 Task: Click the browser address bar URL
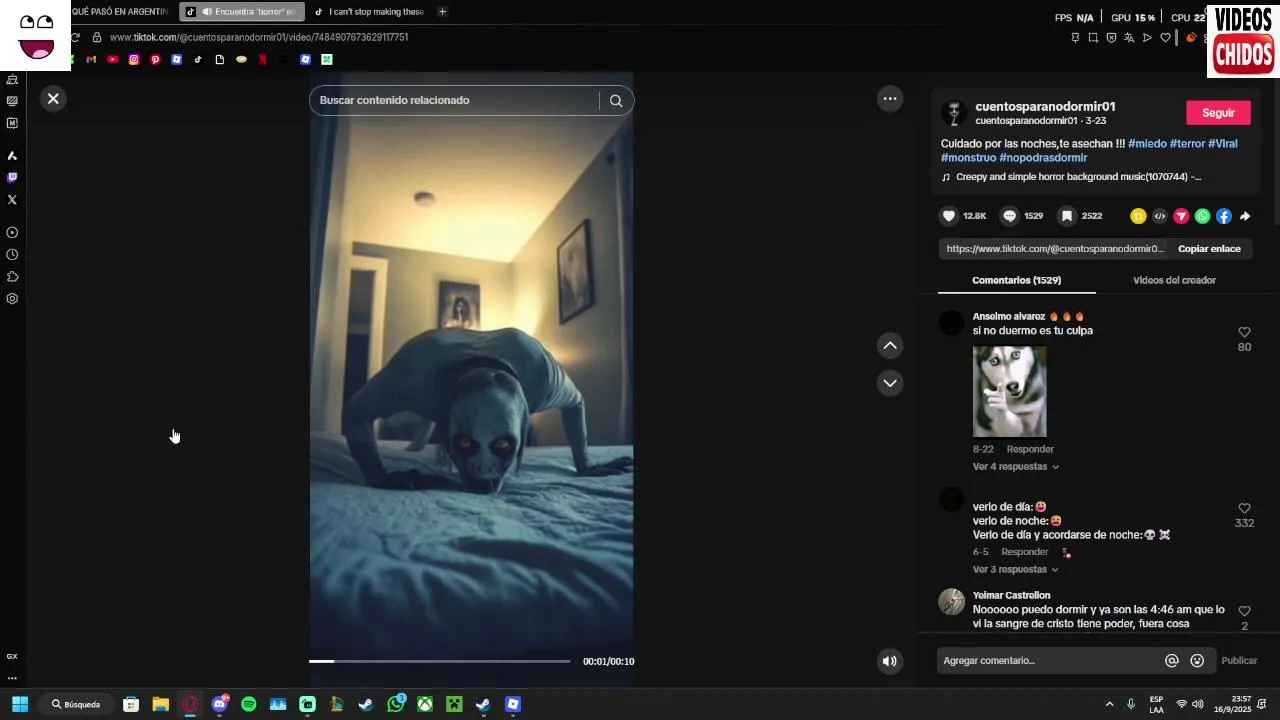coord(259,38)
